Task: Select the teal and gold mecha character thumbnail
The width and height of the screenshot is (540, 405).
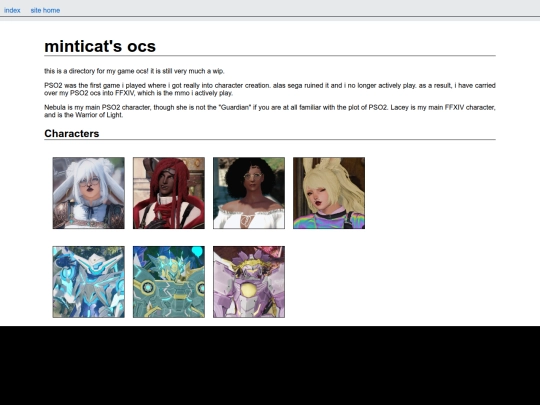Action: click(x=169, y=282)
